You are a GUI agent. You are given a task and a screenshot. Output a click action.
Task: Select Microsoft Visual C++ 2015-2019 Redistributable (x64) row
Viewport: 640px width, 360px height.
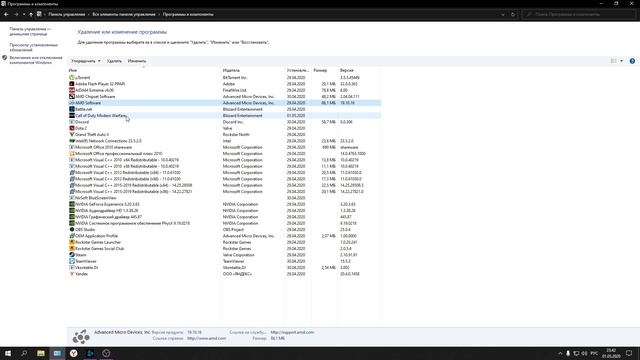point(224,185)
